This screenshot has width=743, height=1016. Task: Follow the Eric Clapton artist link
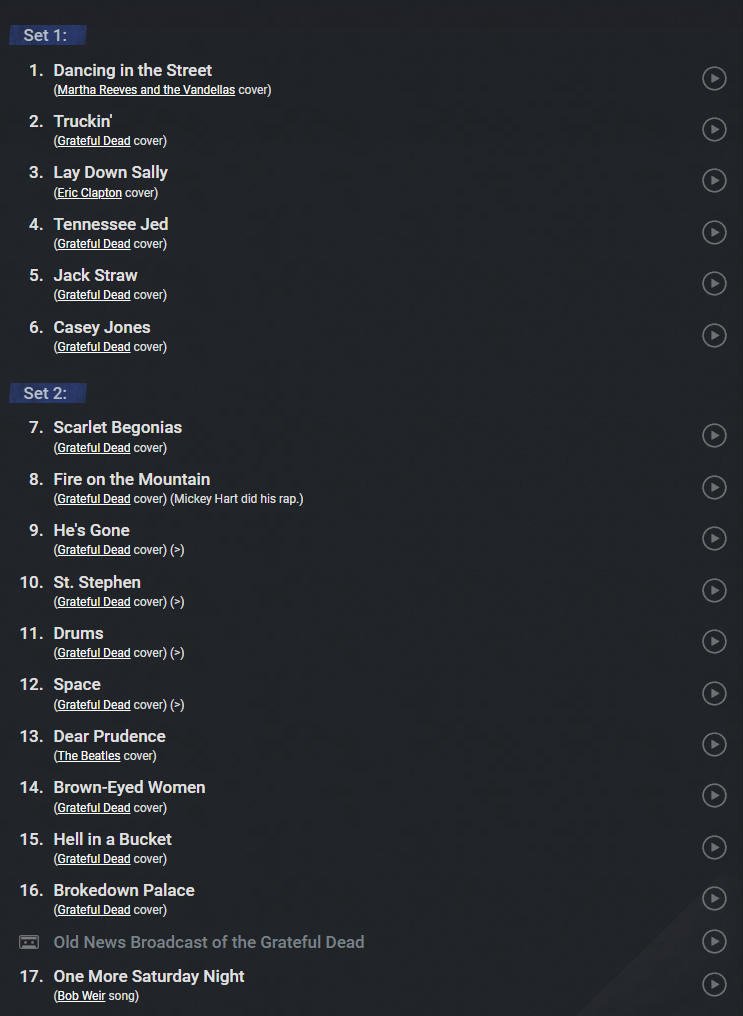90,193
